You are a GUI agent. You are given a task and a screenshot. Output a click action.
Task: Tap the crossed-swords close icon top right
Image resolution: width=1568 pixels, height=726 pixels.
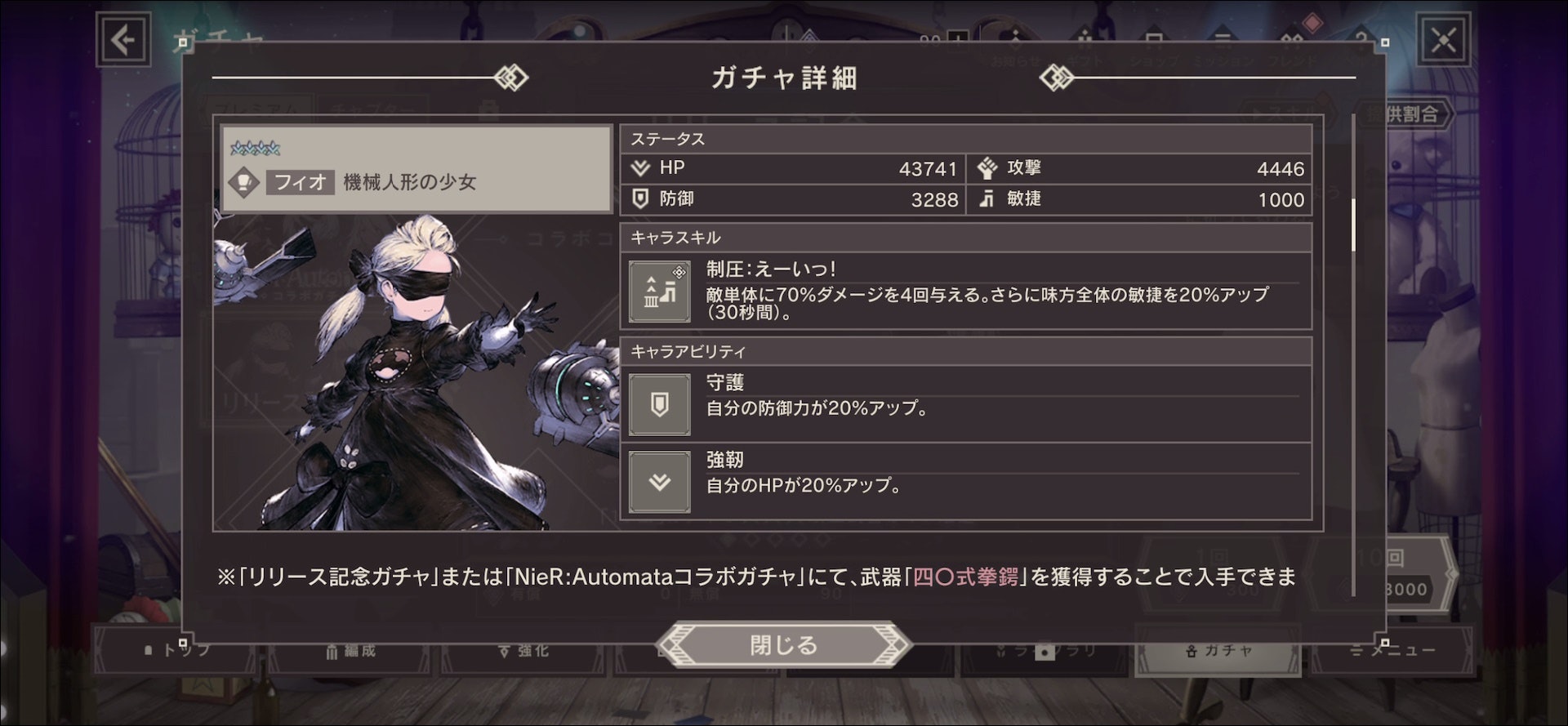(1443, 39)
